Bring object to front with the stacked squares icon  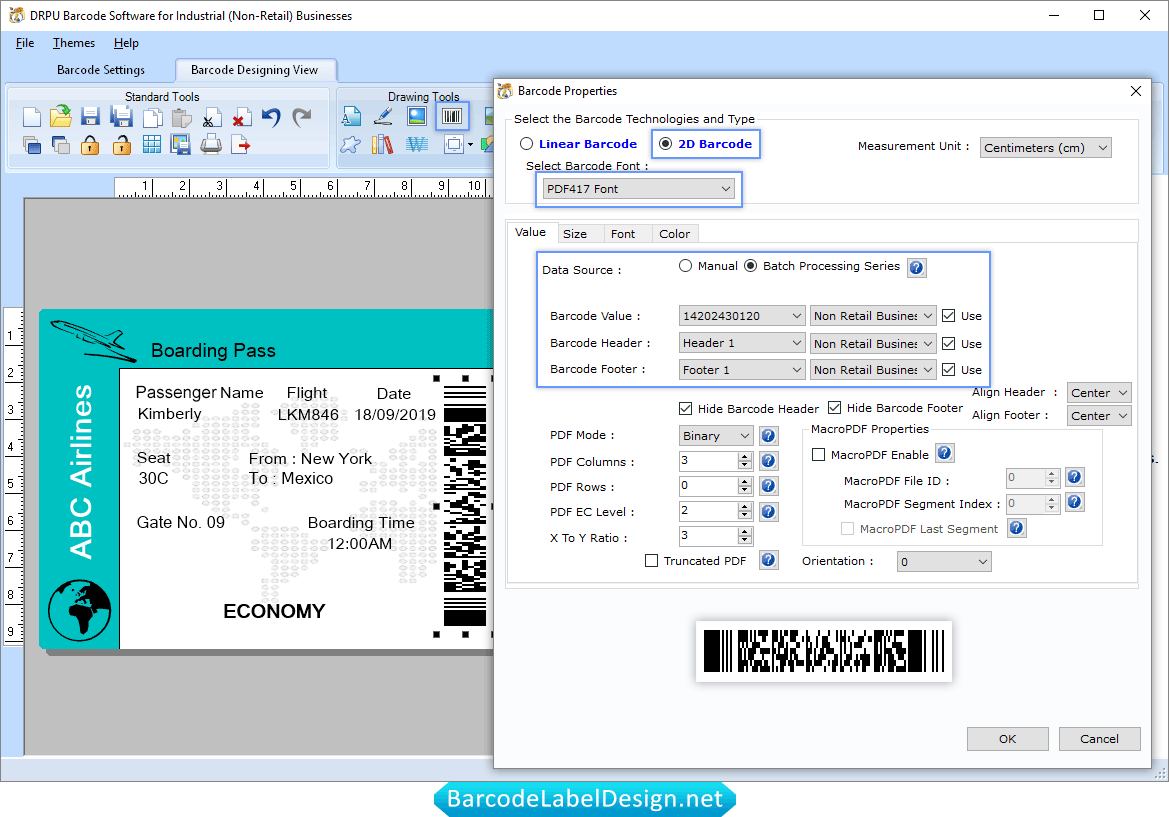[x=31, y=145]
